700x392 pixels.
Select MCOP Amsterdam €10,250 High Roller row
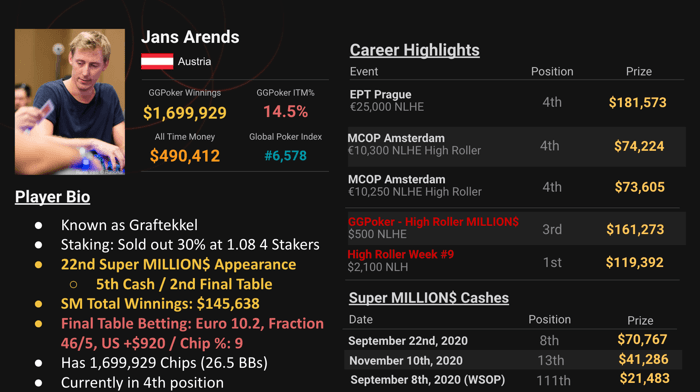514,187
